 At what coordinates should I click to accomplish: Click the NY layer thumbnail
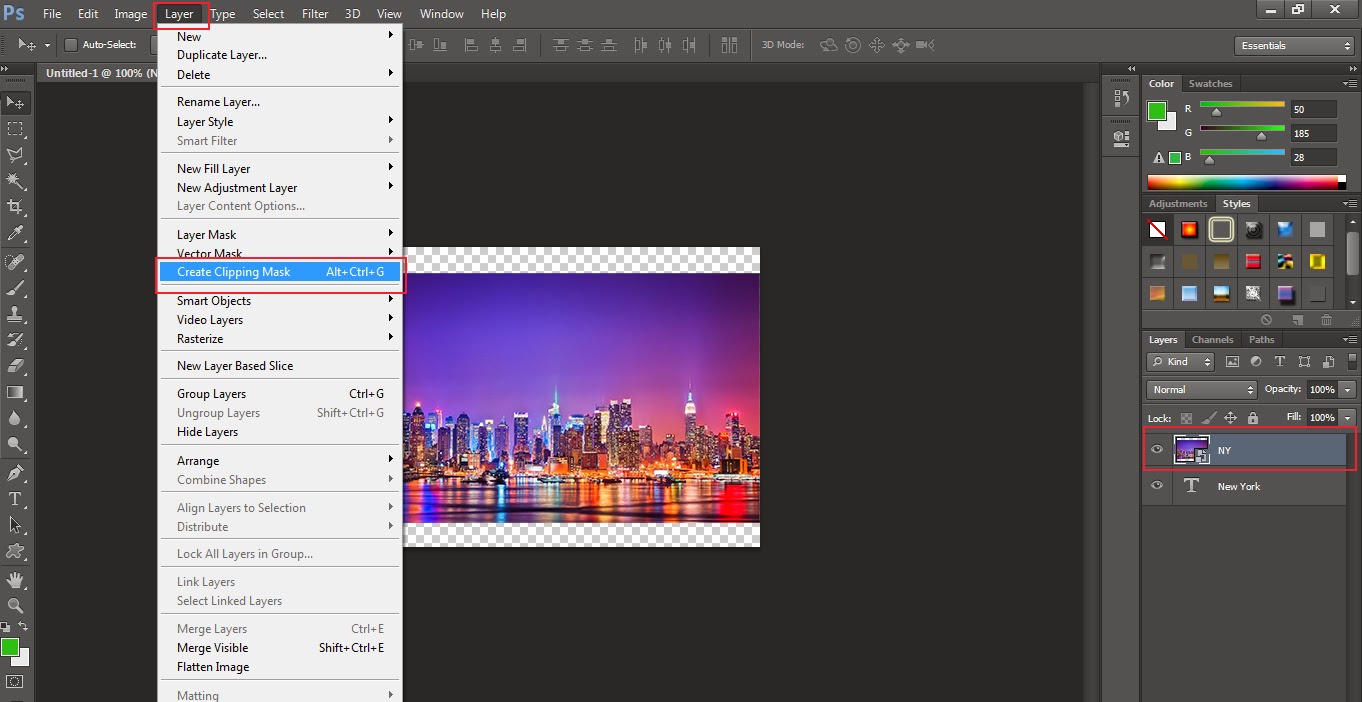click(x=1192, y=450)
